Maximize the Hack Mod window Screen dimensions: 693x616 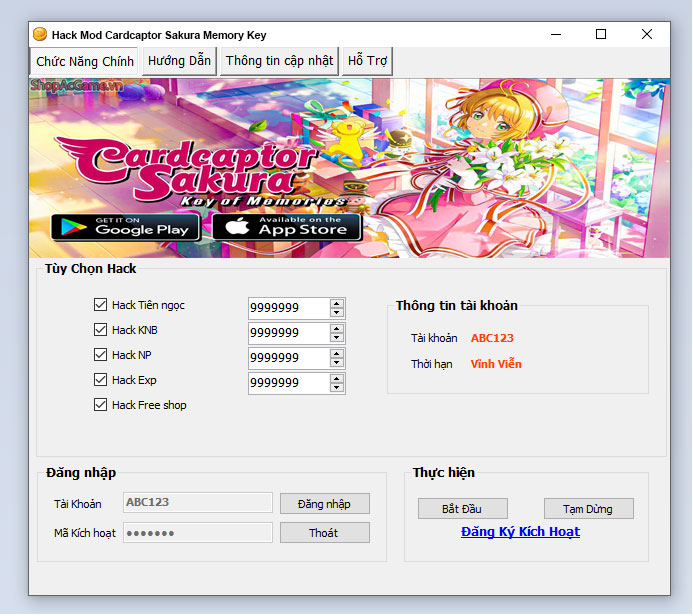click(x=601, y=34)
